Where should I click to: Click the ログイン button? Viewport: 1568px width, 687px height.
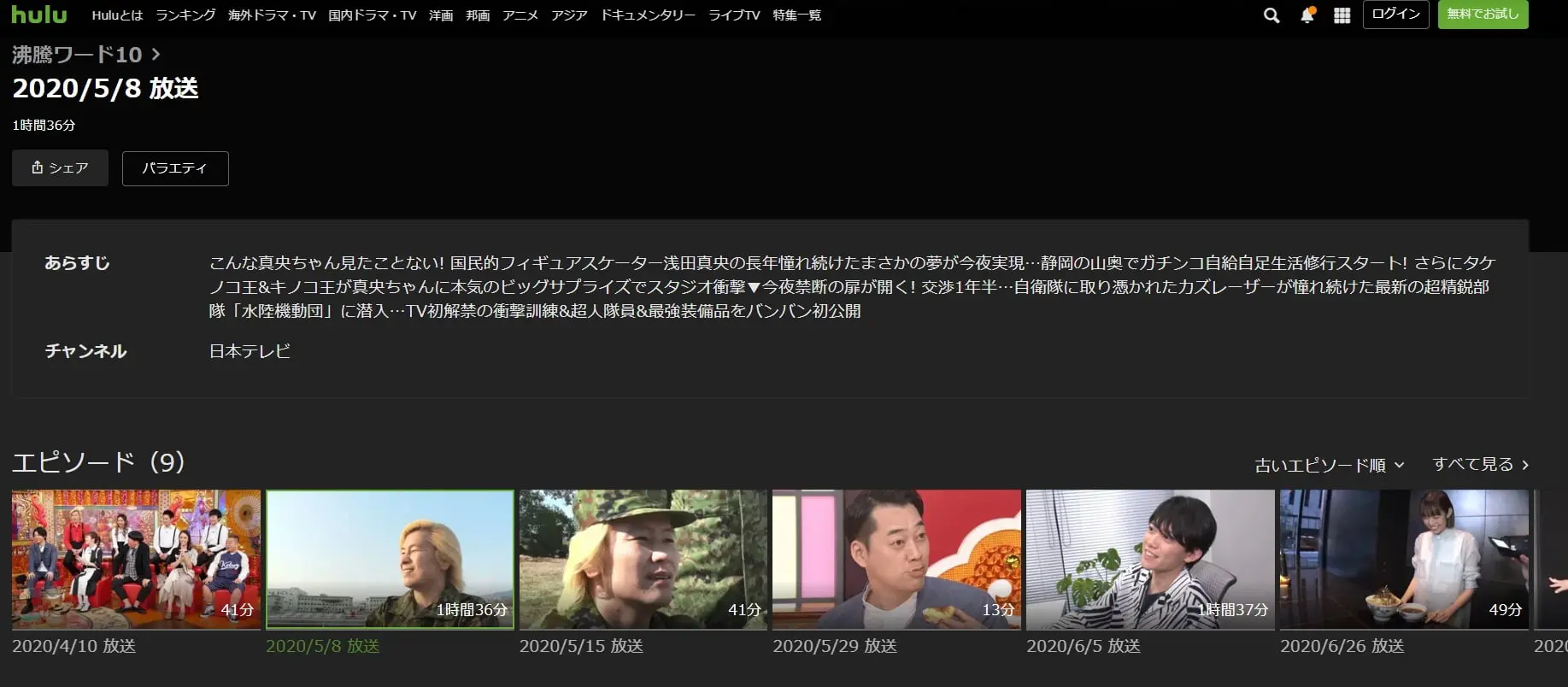tap(1395, 15)
